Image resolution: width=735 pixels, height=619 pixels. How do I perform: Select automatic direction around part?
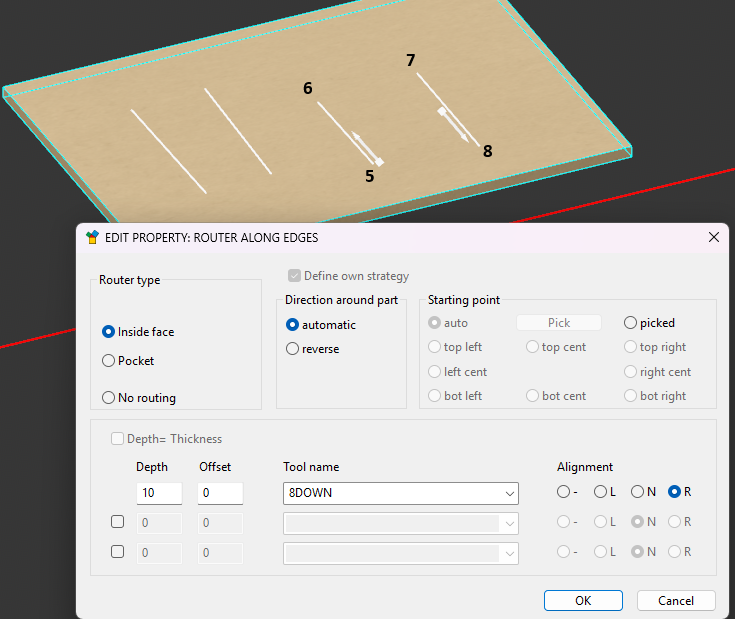click(293, 325)
